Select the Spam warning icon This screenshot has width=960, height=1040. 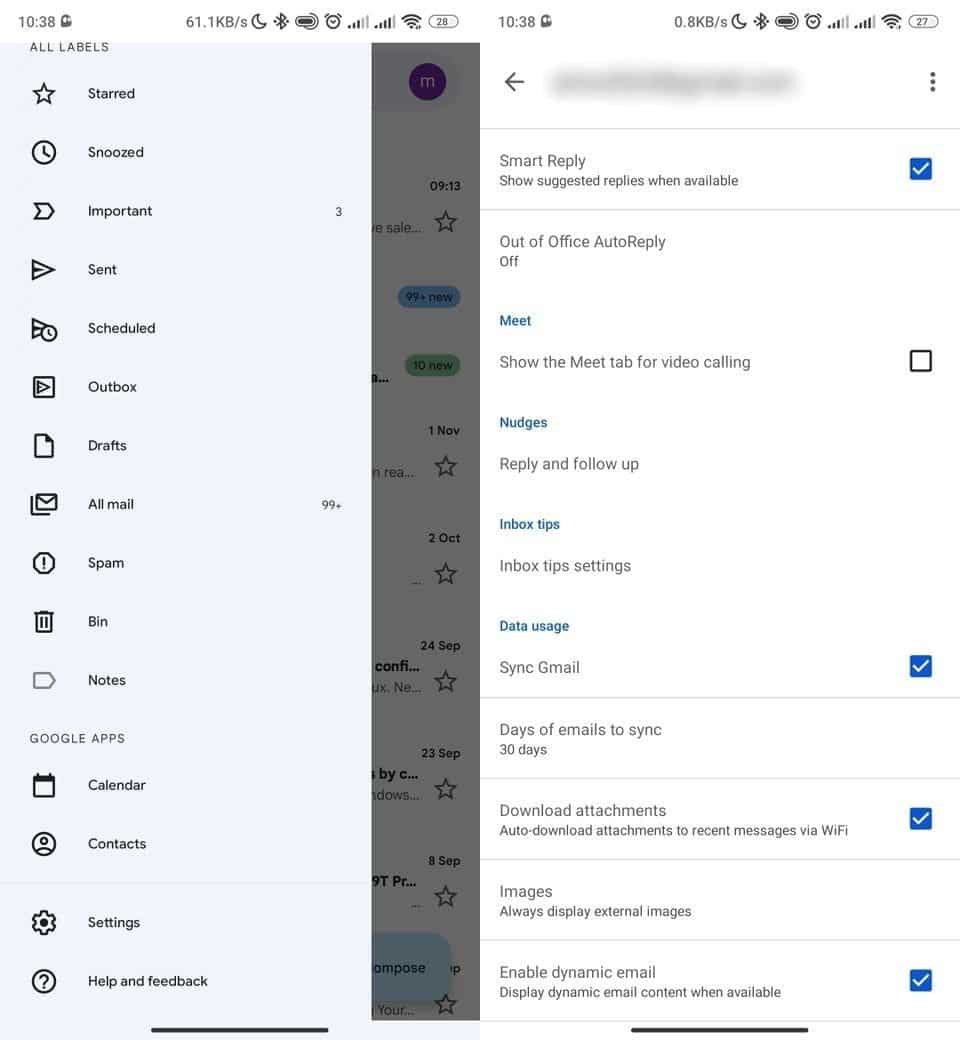pos(44,563)
